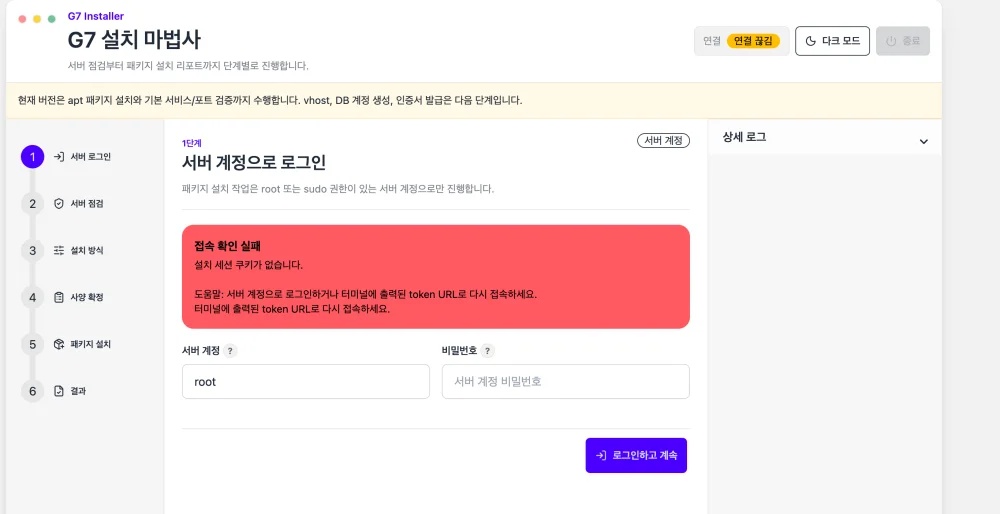The image size is (1000, 514).
Task: Focus the 서버 계정 field containing root
Action: (x=305, y=381)
